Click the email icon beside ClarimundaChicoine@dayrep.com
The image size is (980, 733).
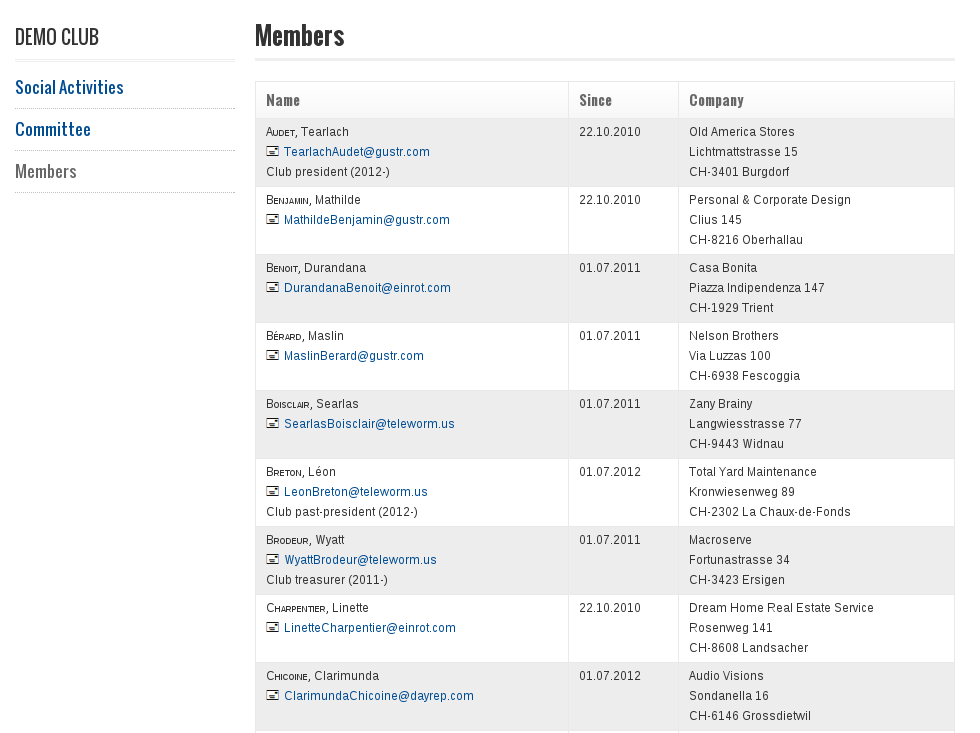tap(272, 696)
